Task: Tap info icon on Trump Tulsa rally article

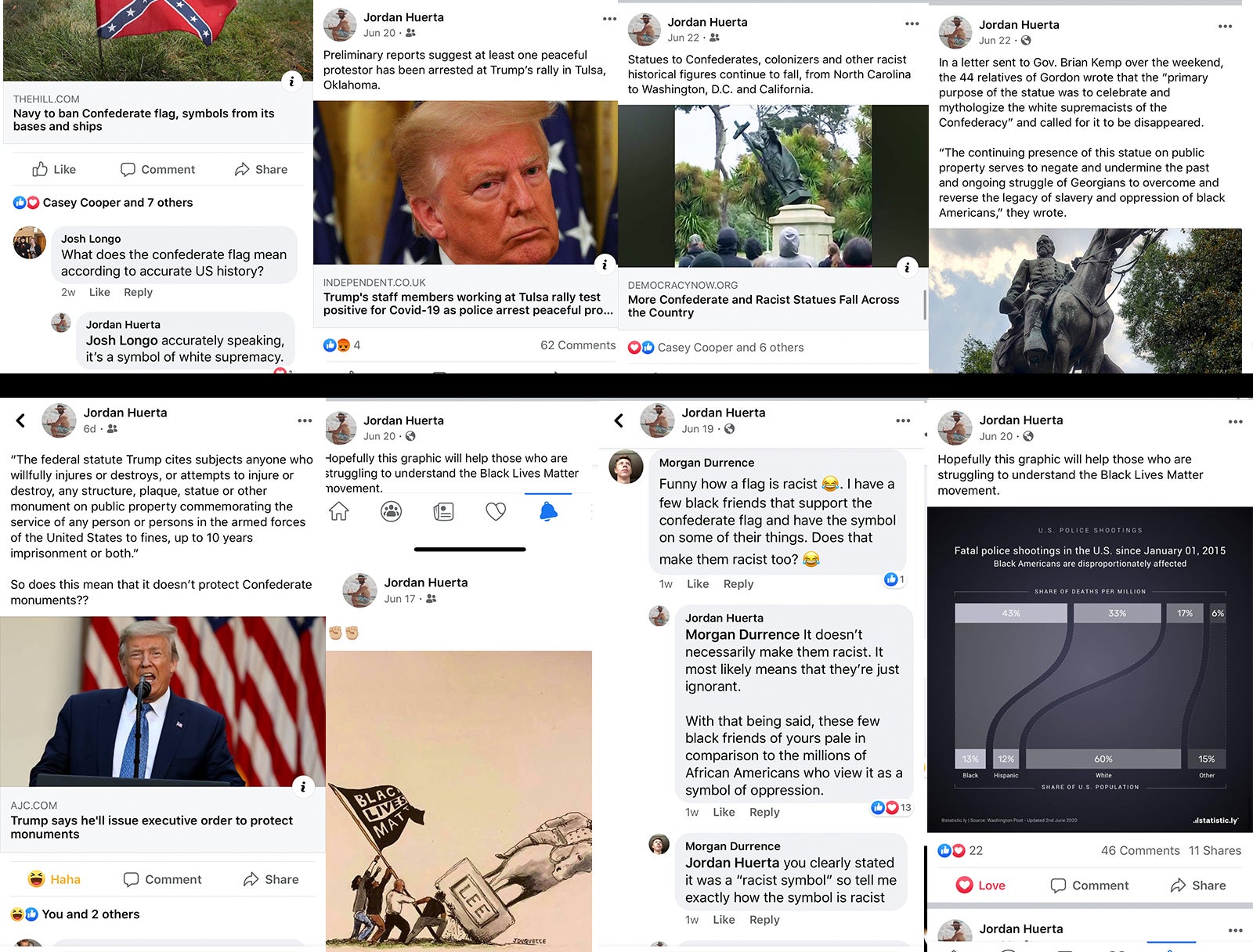Action: tap(604, 265)
